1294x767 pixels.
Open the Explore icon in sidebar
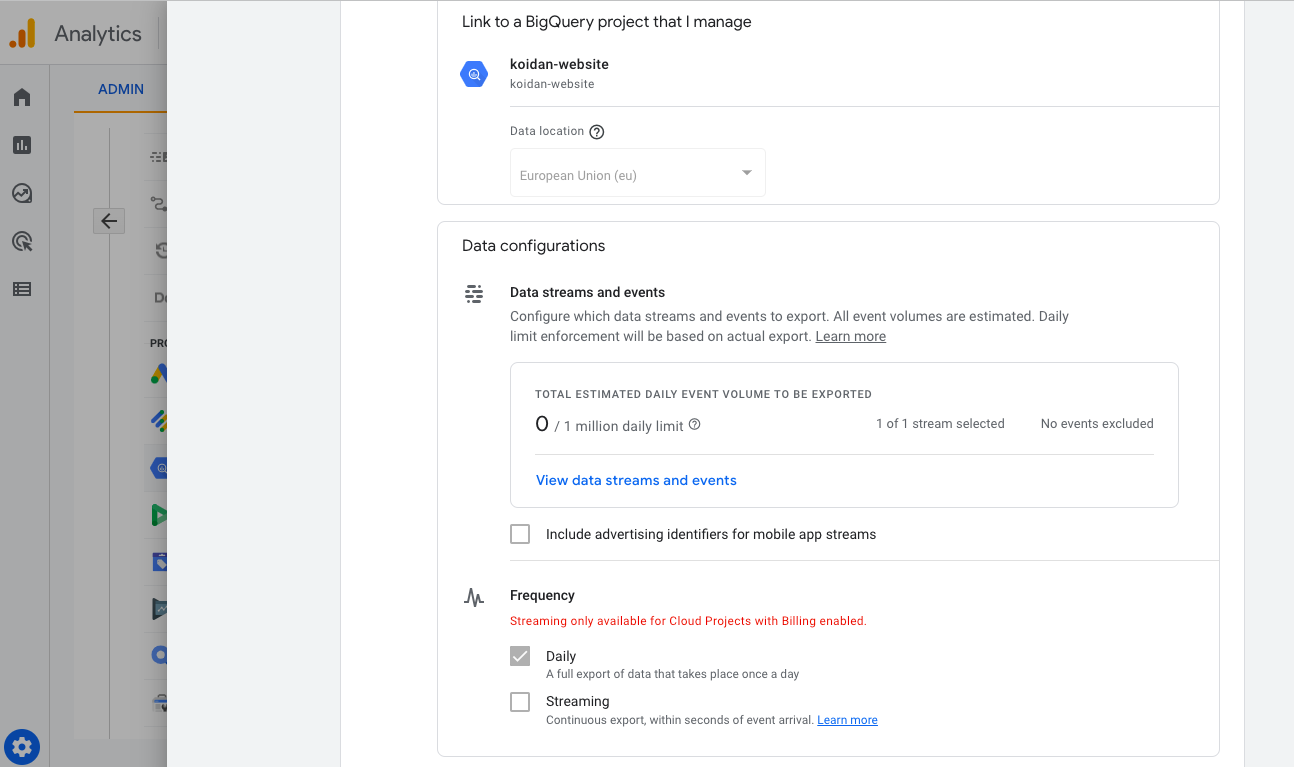[x=22, y=193]
